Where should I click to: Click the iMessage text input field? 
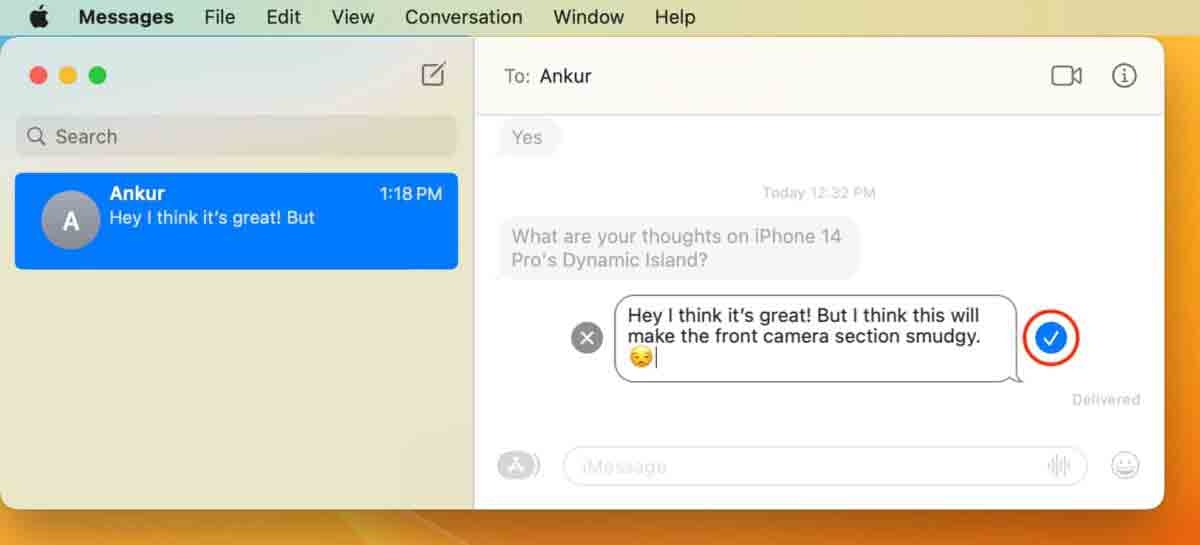coord(825,466)
